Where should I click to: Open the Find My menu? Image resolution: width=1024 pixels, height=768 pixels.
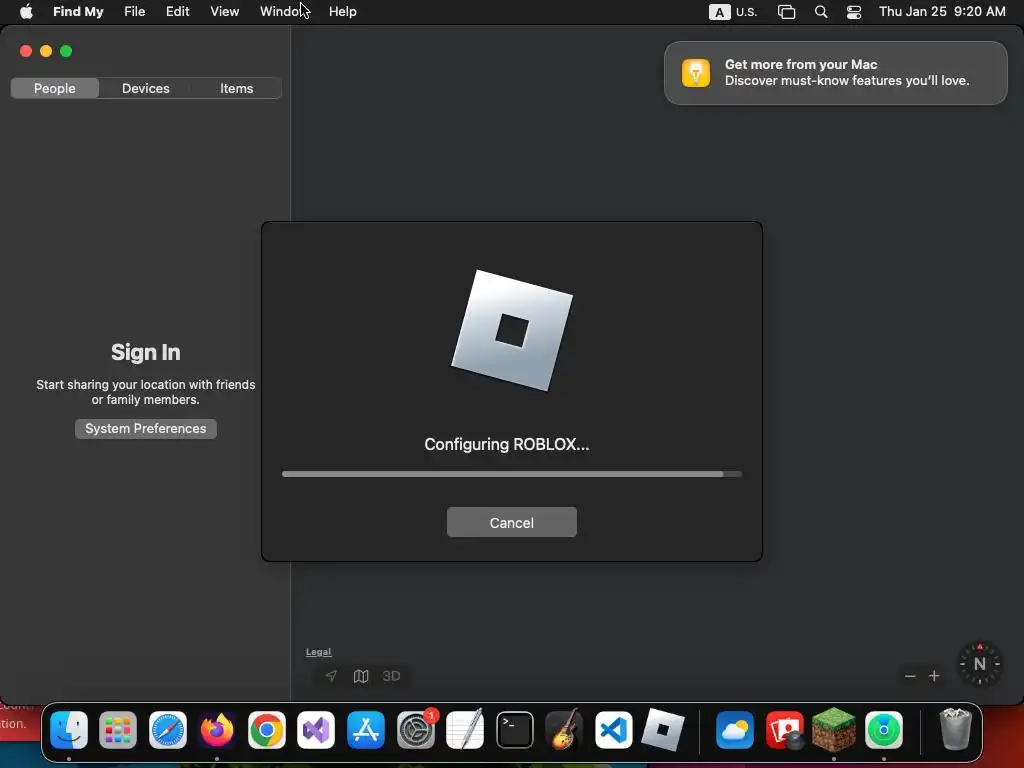coord(78,12)
